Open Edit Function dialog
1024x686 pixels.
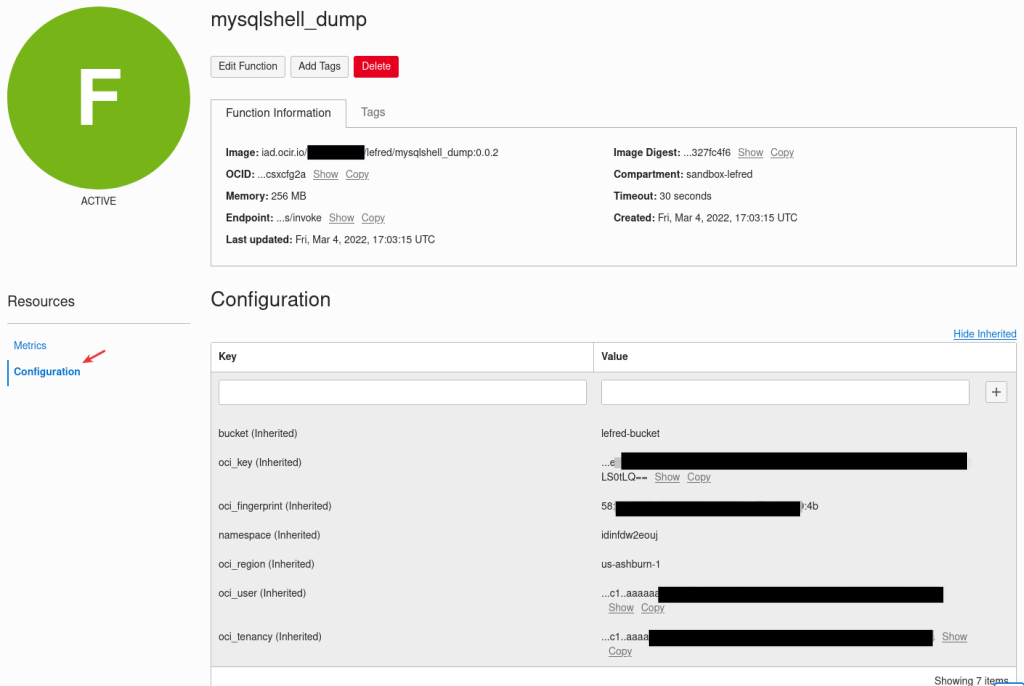click(248, 67)
